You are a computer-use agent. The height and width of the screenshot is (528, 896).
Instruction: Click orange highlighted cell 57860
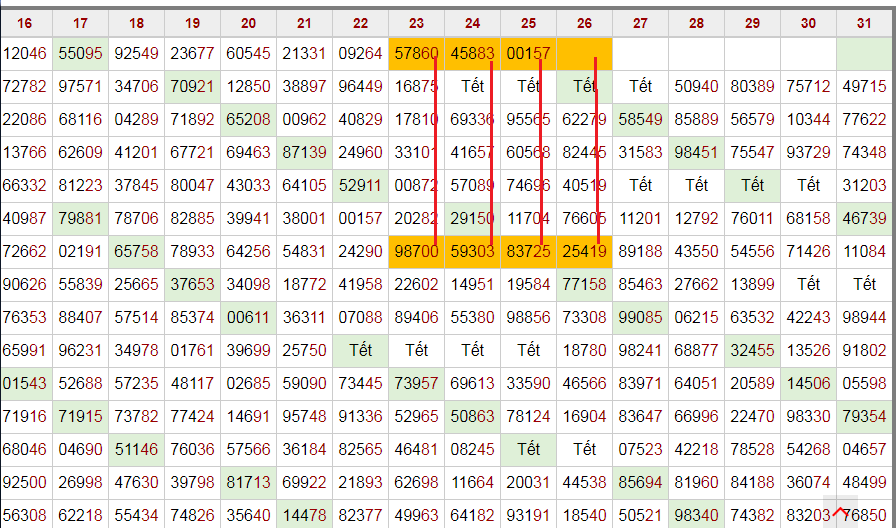[x=417, y=54]
